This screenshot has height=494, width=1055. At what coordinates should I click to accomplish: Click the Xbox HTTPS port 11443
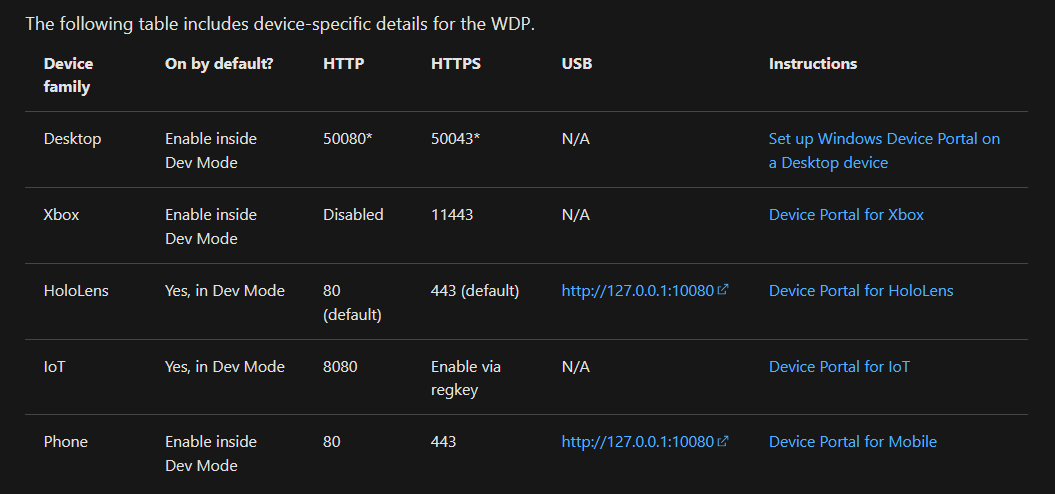(x=452, y=215)
